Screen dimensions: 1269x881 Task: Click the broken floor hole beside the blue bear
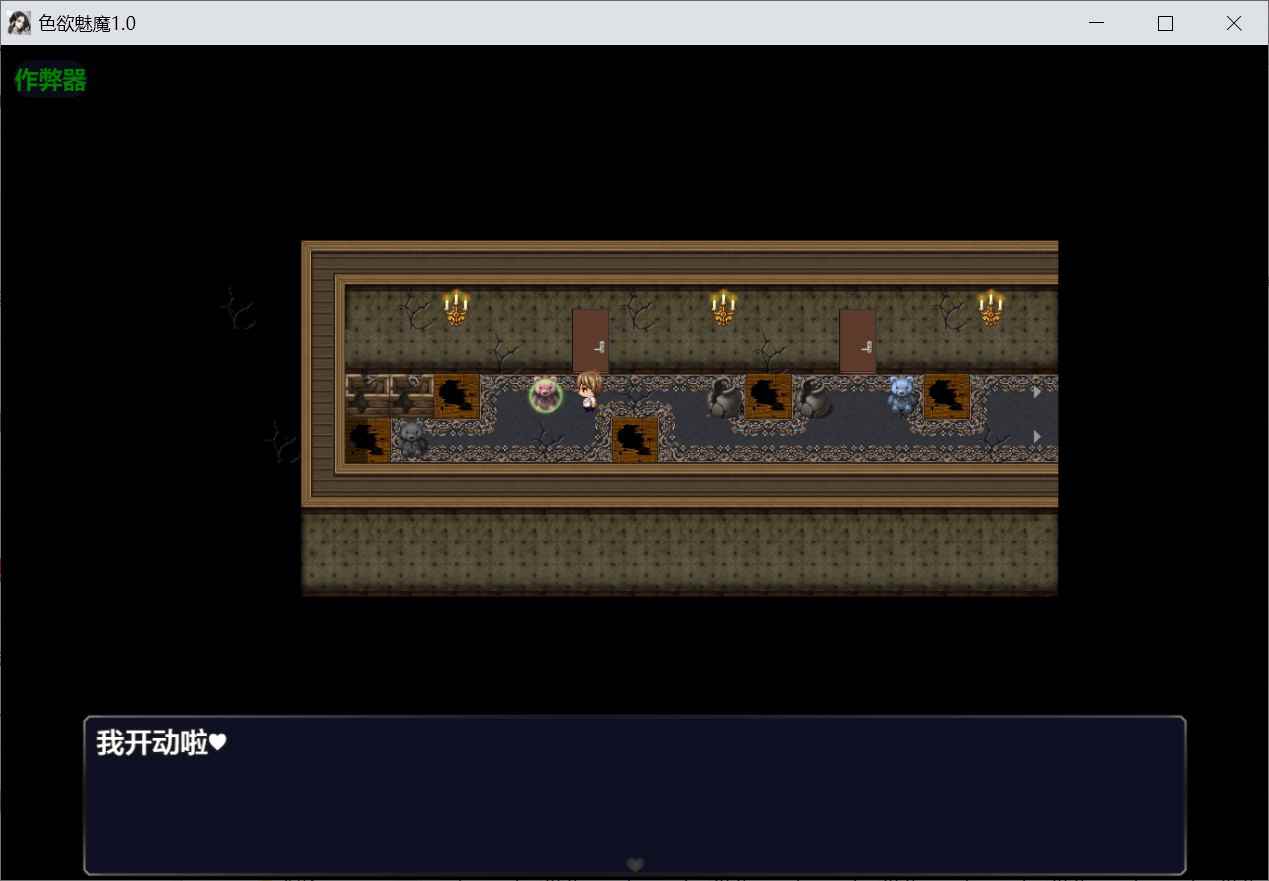coord(946,396)
